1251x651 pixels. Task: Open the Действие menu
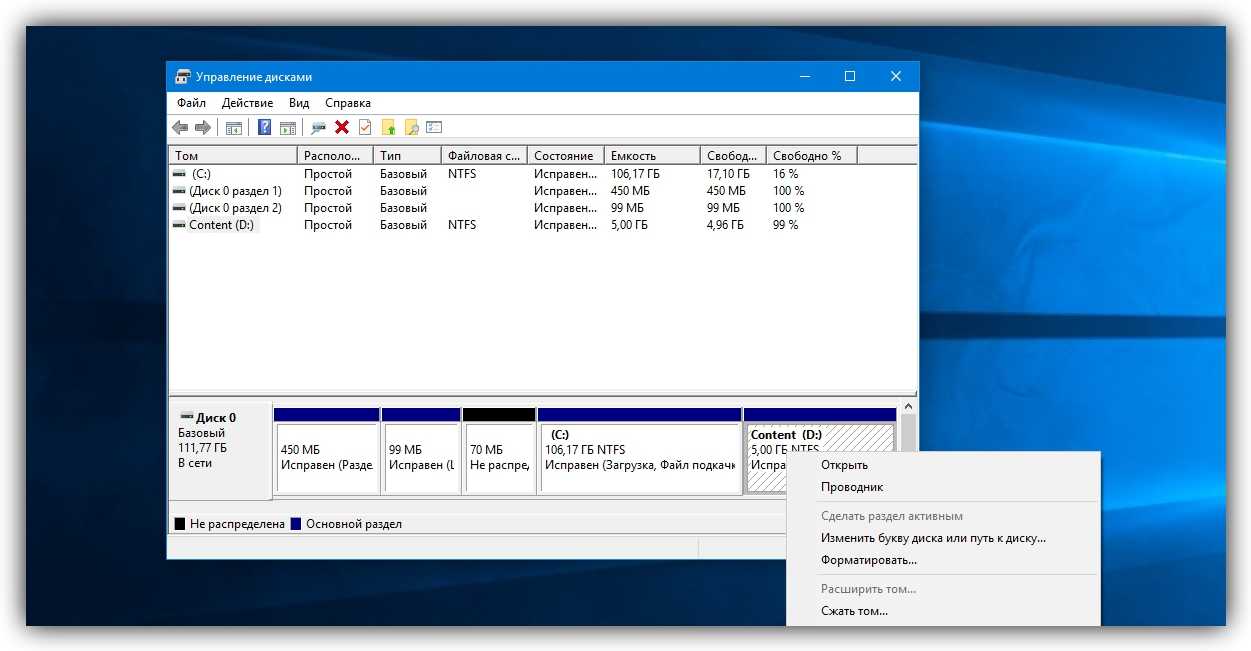pyautogui.click(x=247, y=103)
